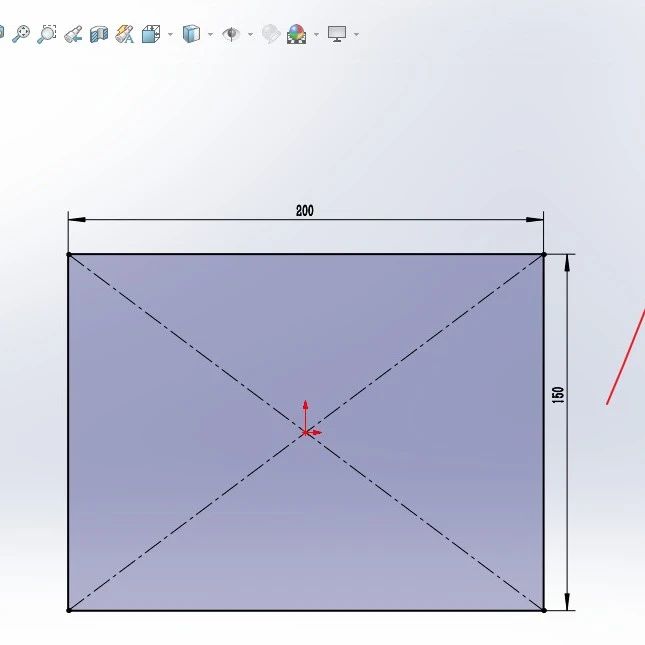Select the rectangle's bottom-left corner point
The height and width of the screenshot is (645, 645).
pyautogui.click(x=69, y=610)
